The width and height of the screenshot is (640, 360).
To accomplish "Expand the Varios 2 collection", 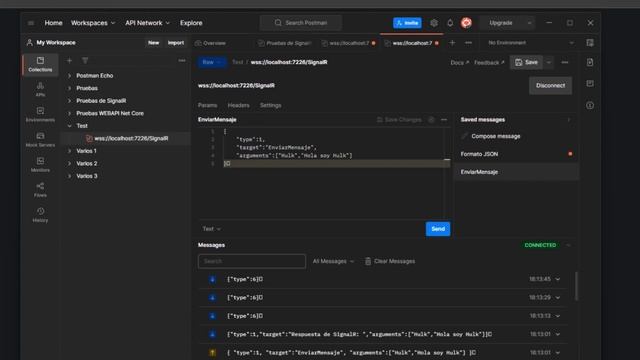I will (69, 164).
